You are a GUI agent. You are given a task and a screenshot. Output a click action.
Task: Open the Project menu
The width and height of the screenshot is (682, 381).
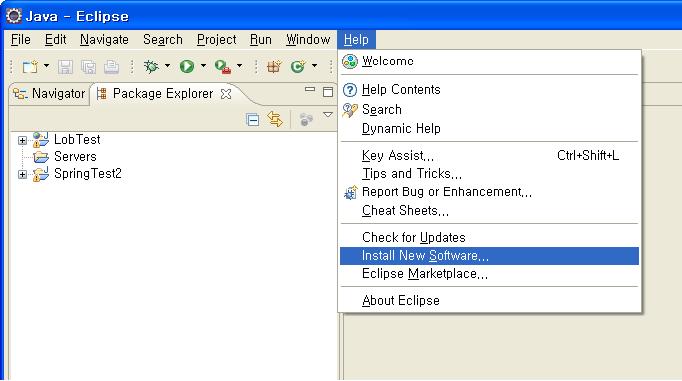(x=217, y=40)
